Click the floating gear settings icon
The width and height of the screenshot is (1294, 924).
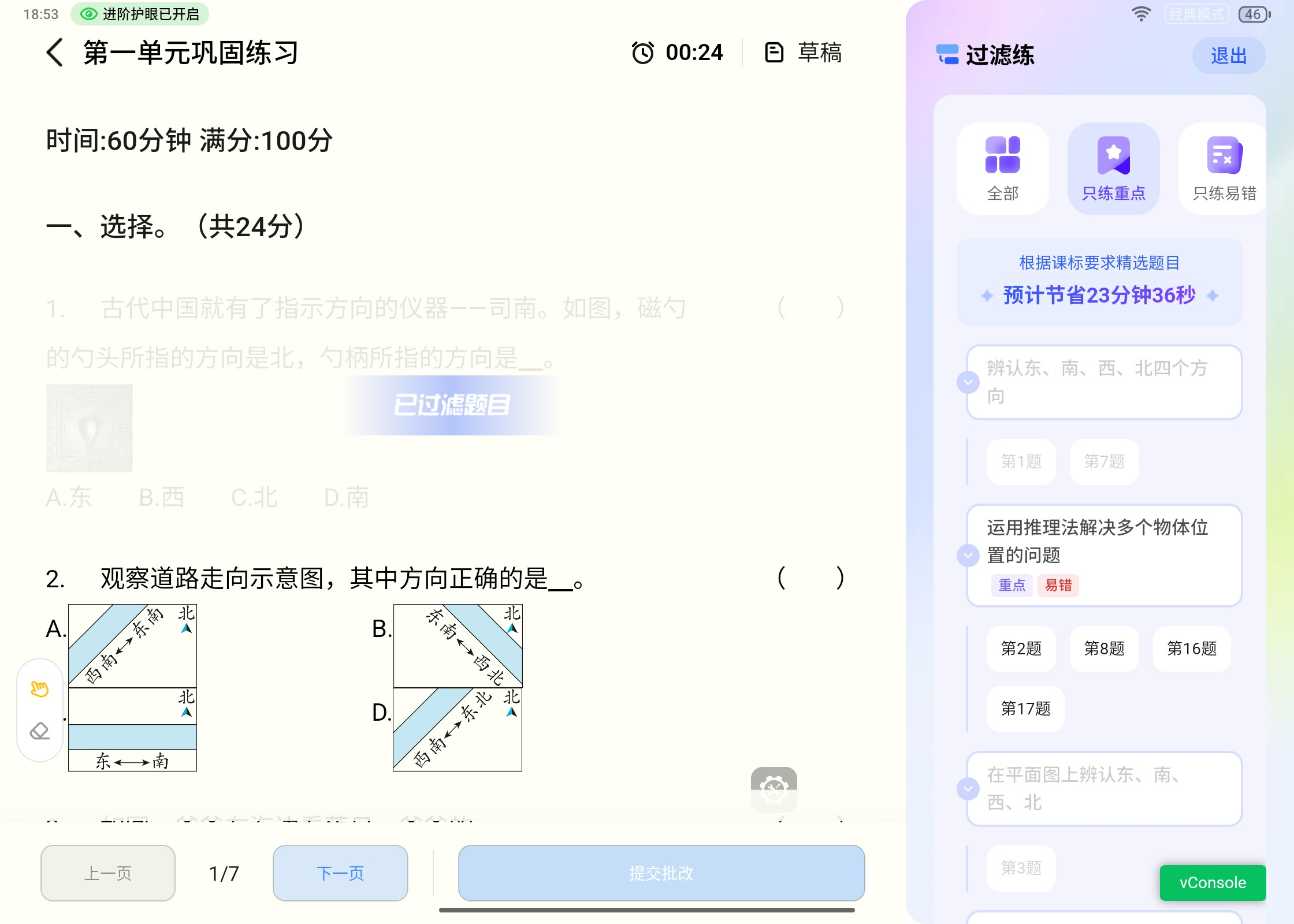coord(774,789)
